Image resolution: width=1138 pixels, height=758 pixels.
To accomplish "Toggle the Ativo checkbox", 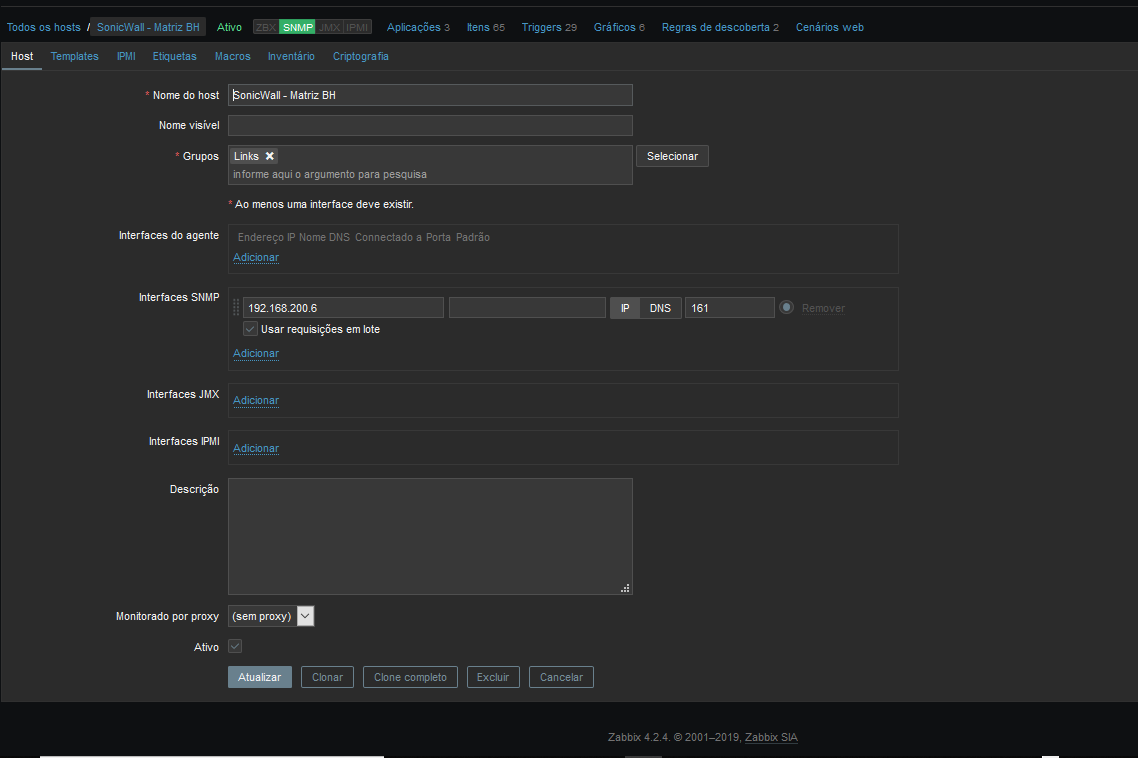I will [235, 647].
